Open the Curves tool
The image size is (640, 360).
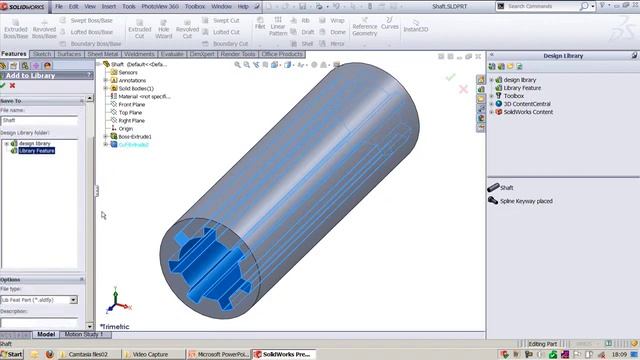(389, 23)
